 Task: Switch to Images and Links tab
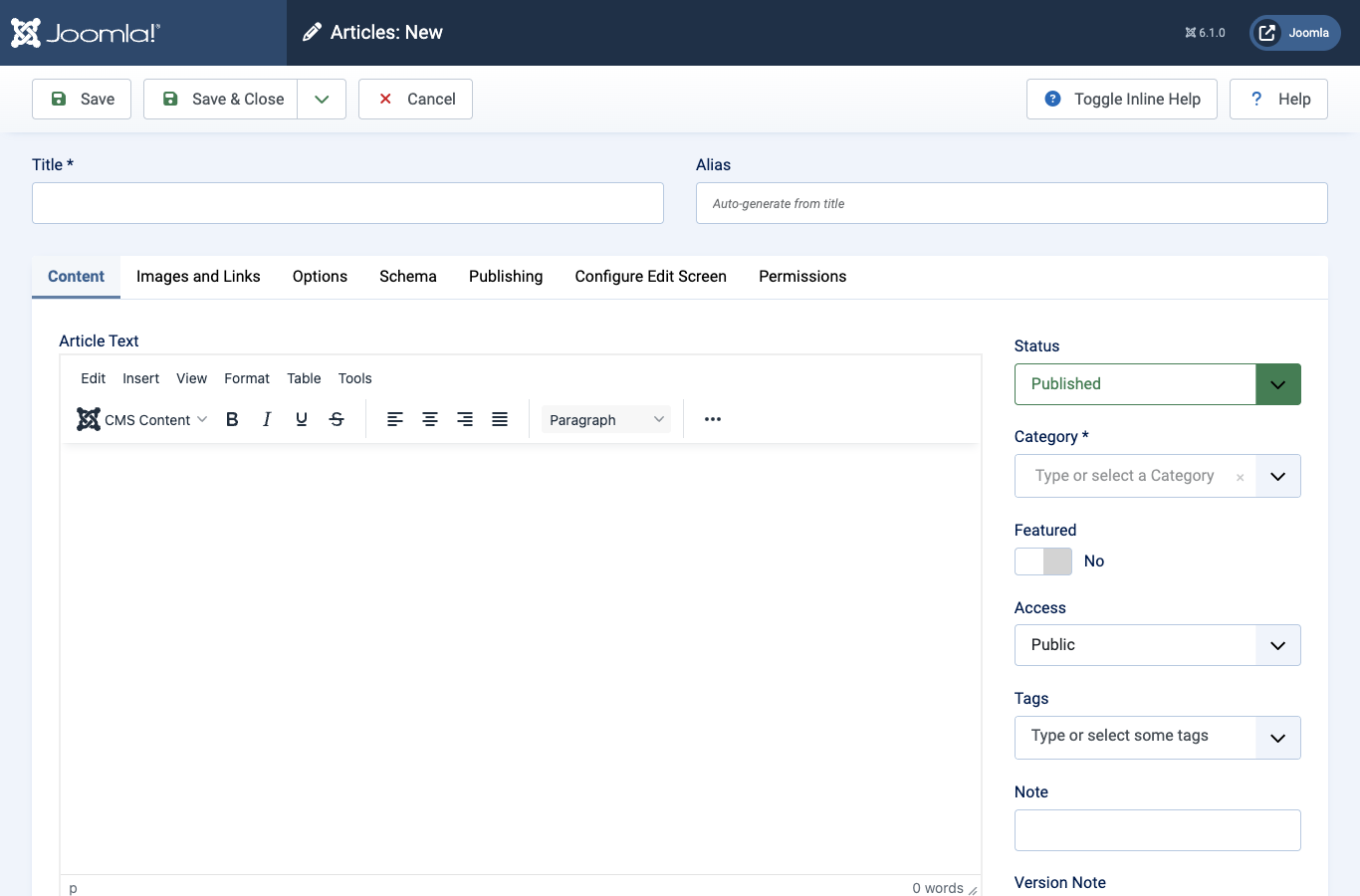(198, 277)
